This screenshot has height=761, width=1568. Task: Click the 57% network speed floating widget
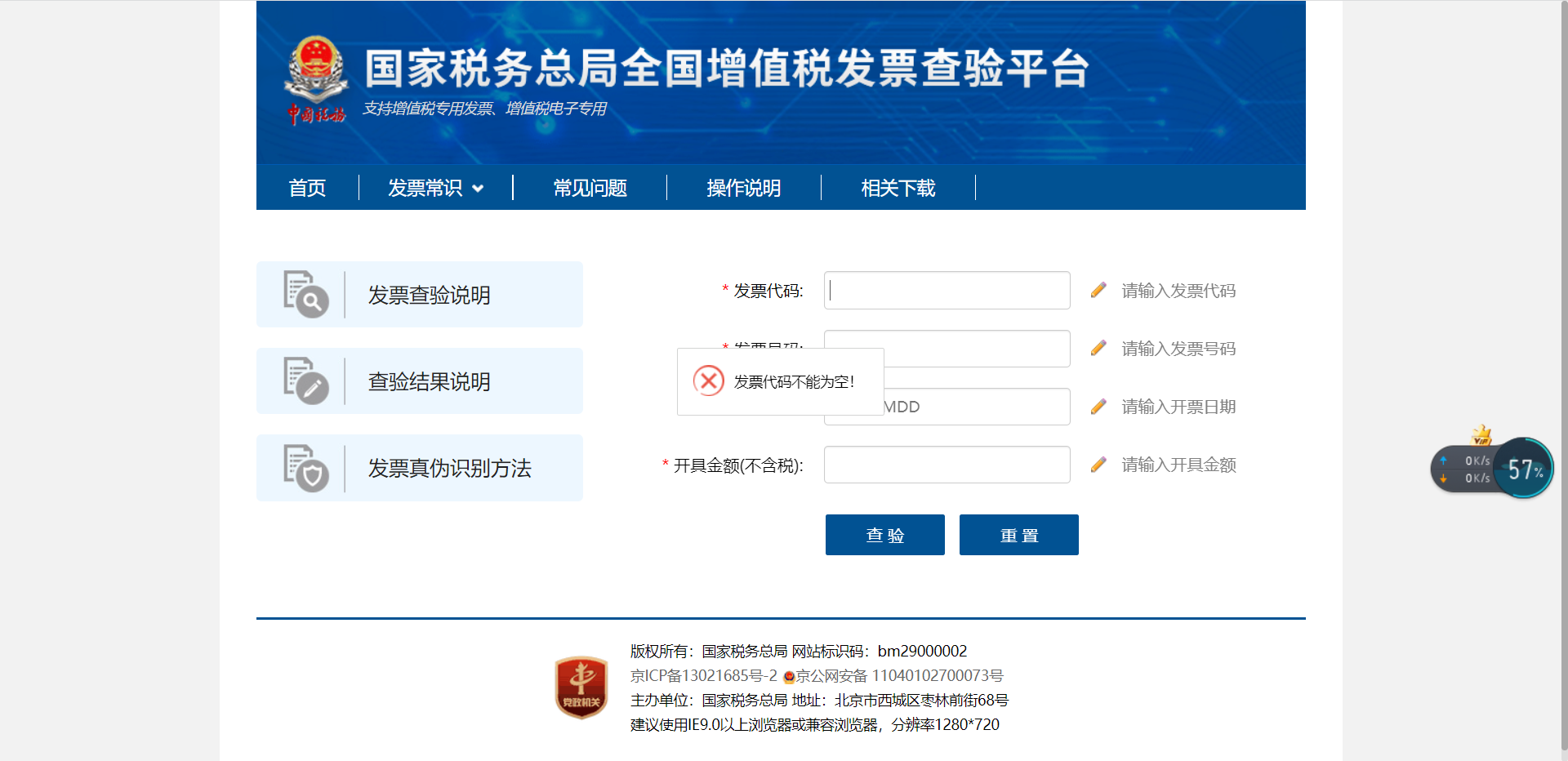pyautogui.click(x=1523, y=469)
